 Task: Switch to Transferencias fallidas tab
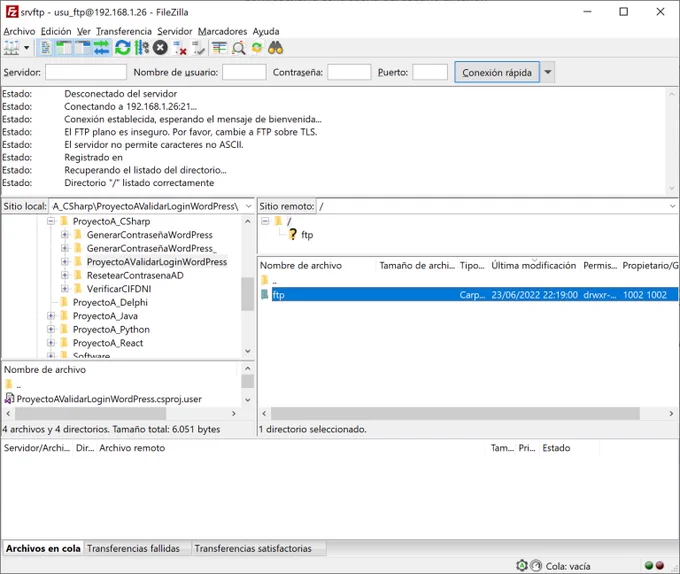[133, 548]
